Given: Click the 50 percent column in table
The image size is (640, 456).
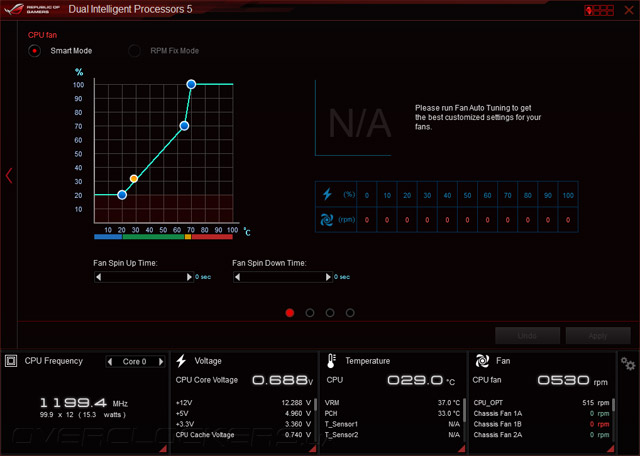Looking at the screenshot, I should coord(467,207).
